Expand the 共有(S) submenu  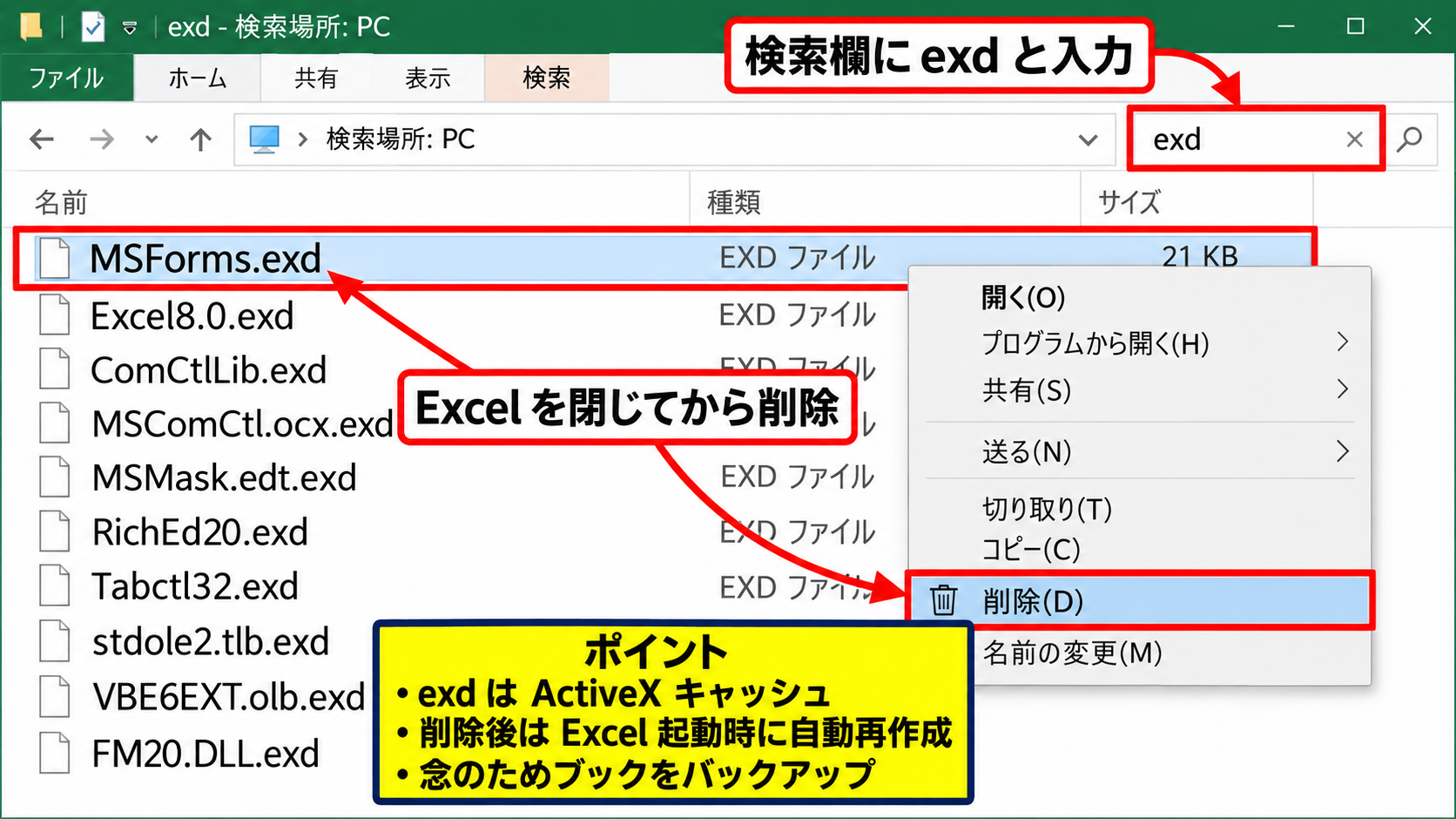[x=1139, y=389]
